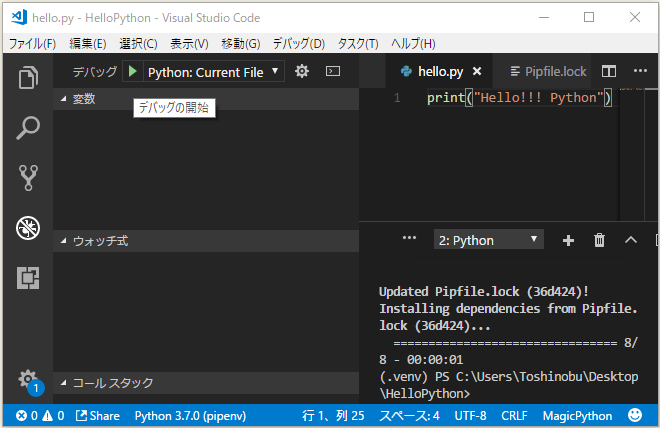Open the panel's hidden views ellipsis
This screenshot has width=660, height=428.
409,238
